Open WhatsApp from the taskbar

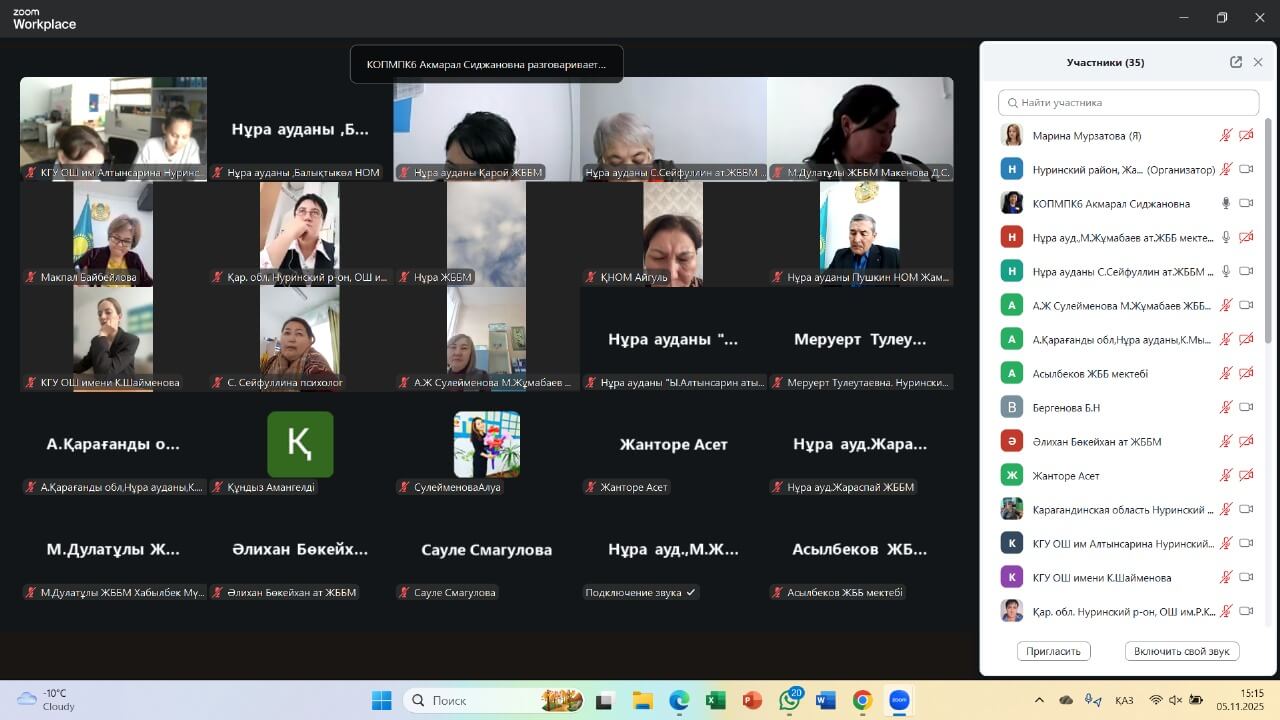pyautogui.click(x=789, y=700)
